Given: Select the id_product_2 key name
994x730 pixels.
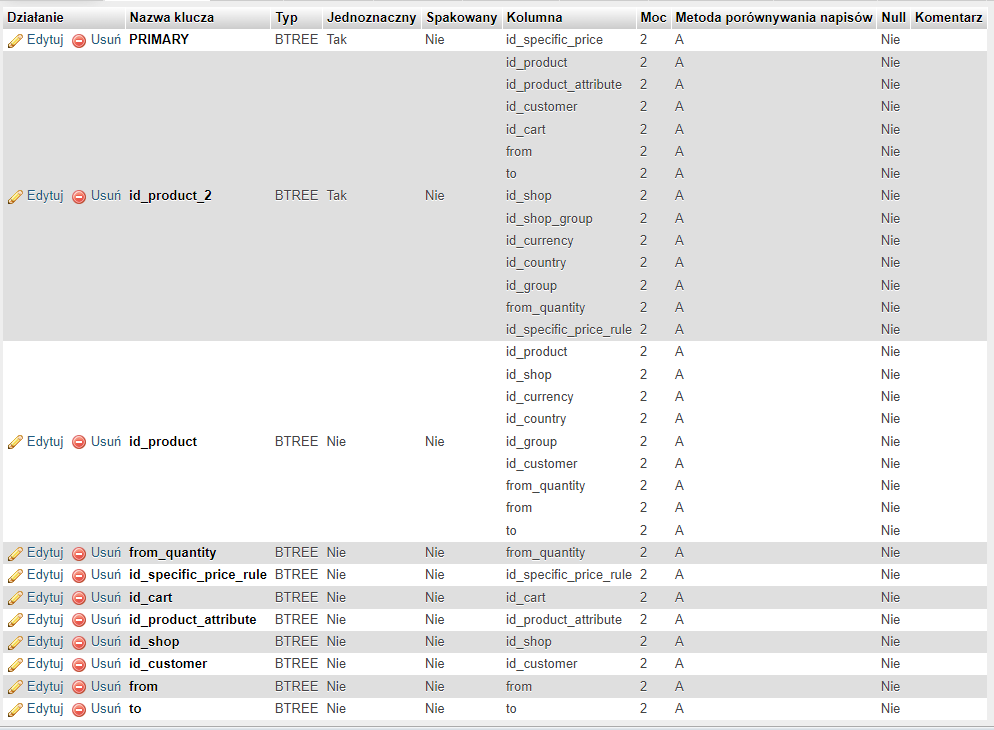Looking at the screenshot, I should pos(171,196).
